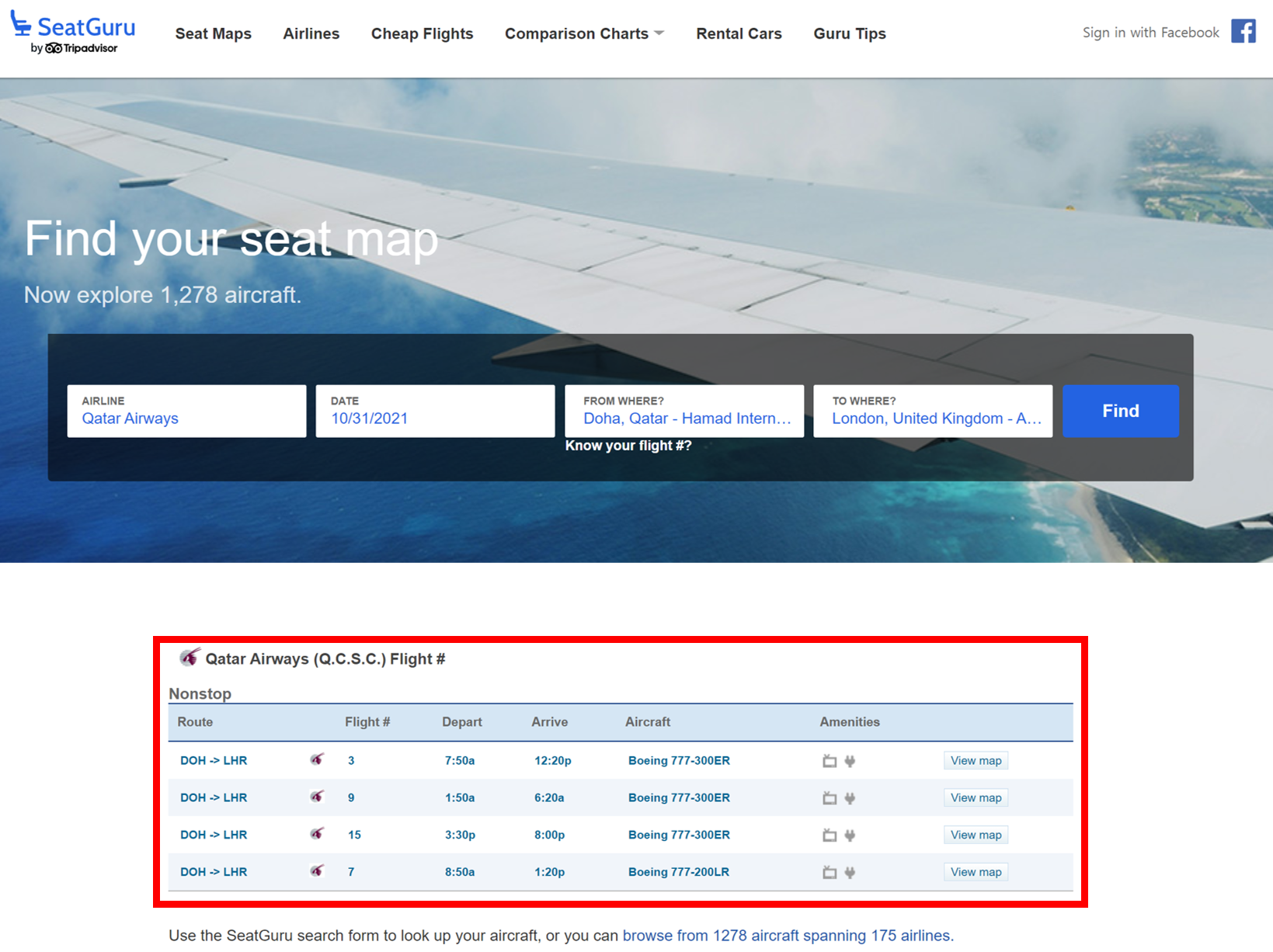Click View map for flight 15
The height and width of the screenshot is (952, 1273).
[976, 835]
